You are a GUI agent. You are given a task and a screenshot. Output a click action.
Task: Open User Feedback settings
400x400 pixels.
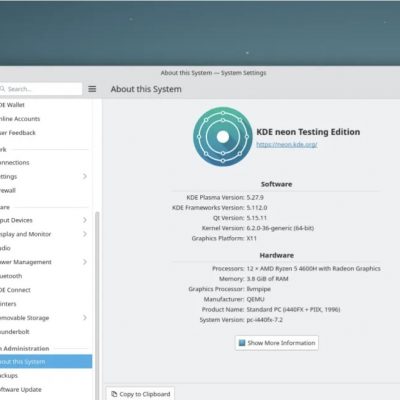coord(46,133)
